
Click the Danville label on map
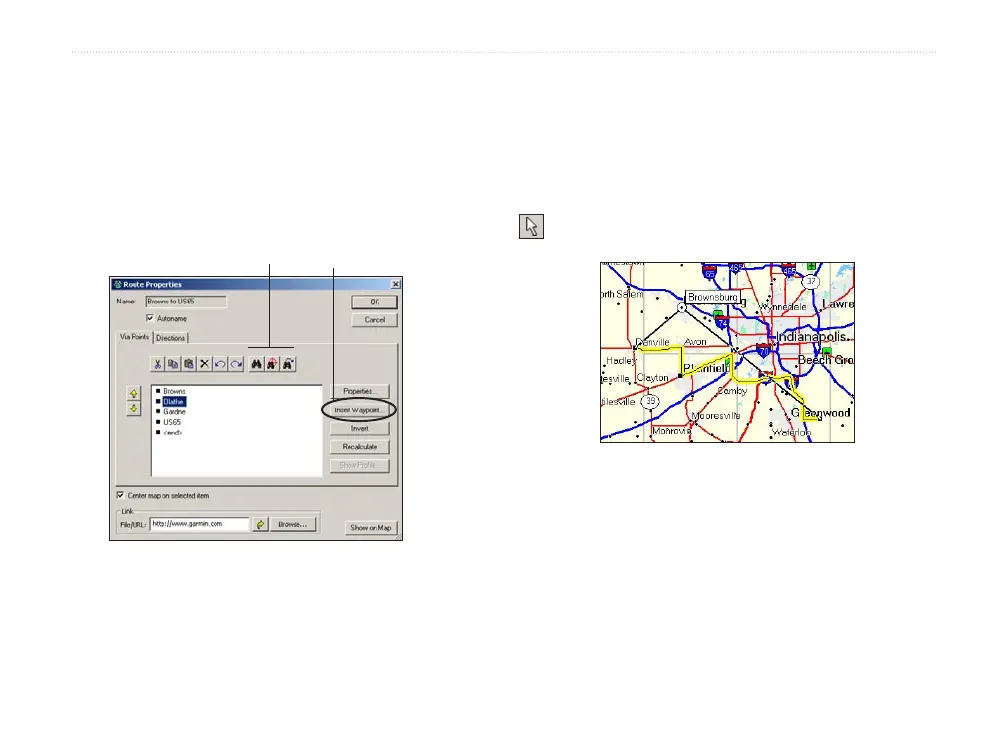pos(652,342)
